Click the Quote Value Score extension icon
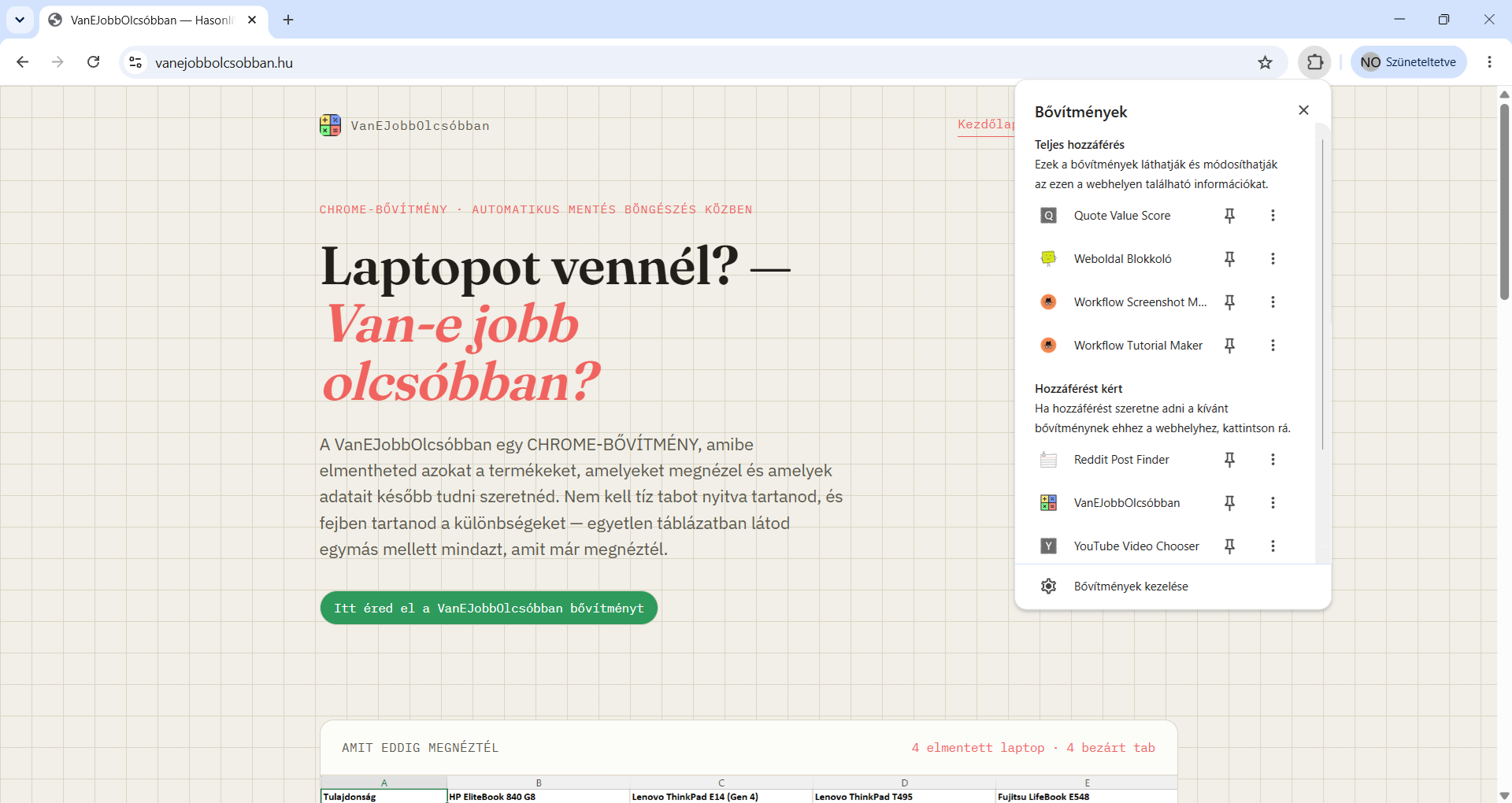The width and height of the screenshot is (1512, 803). (1048, 216)
